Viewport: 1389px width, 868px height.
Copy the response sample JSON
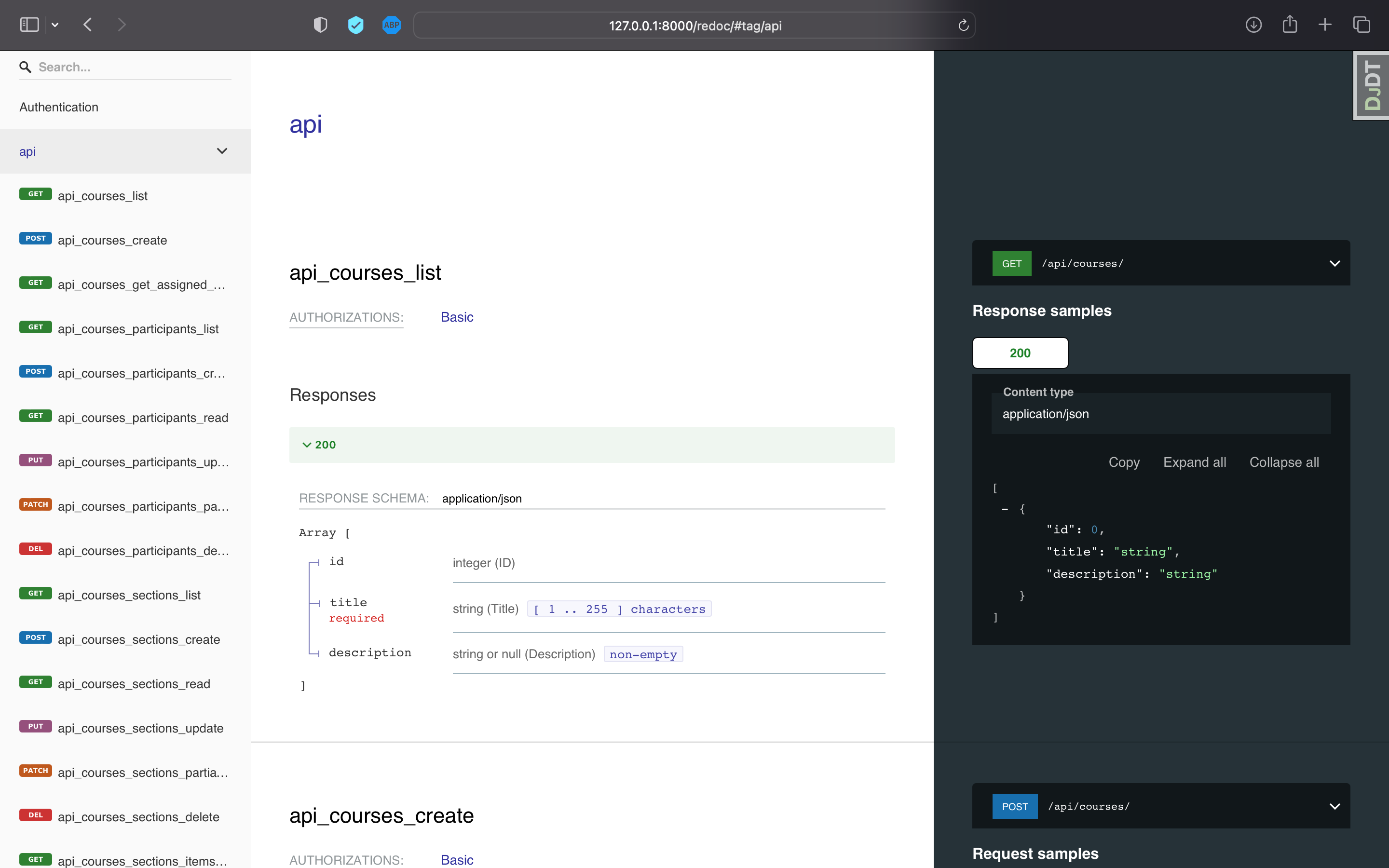(x=1124, y=462)
